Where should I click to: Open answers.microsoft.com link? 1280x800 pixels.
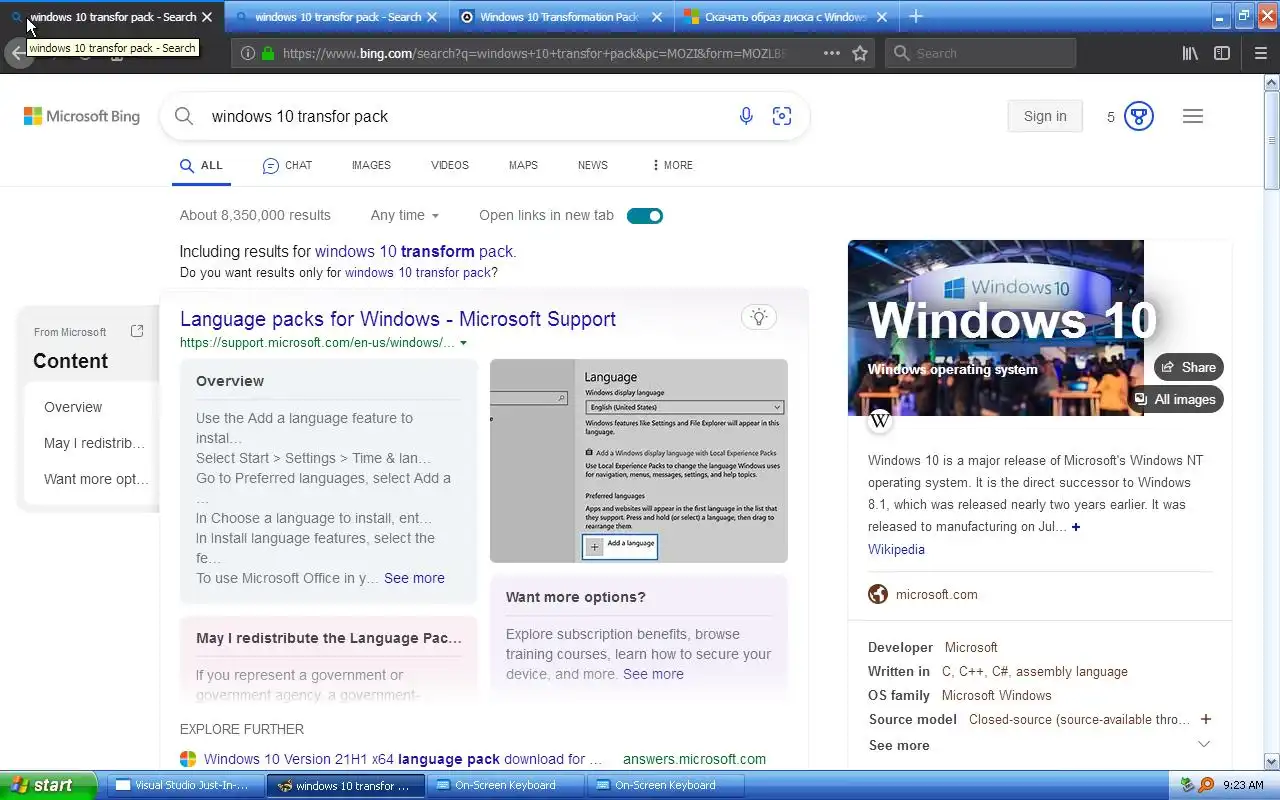point(694,759)
